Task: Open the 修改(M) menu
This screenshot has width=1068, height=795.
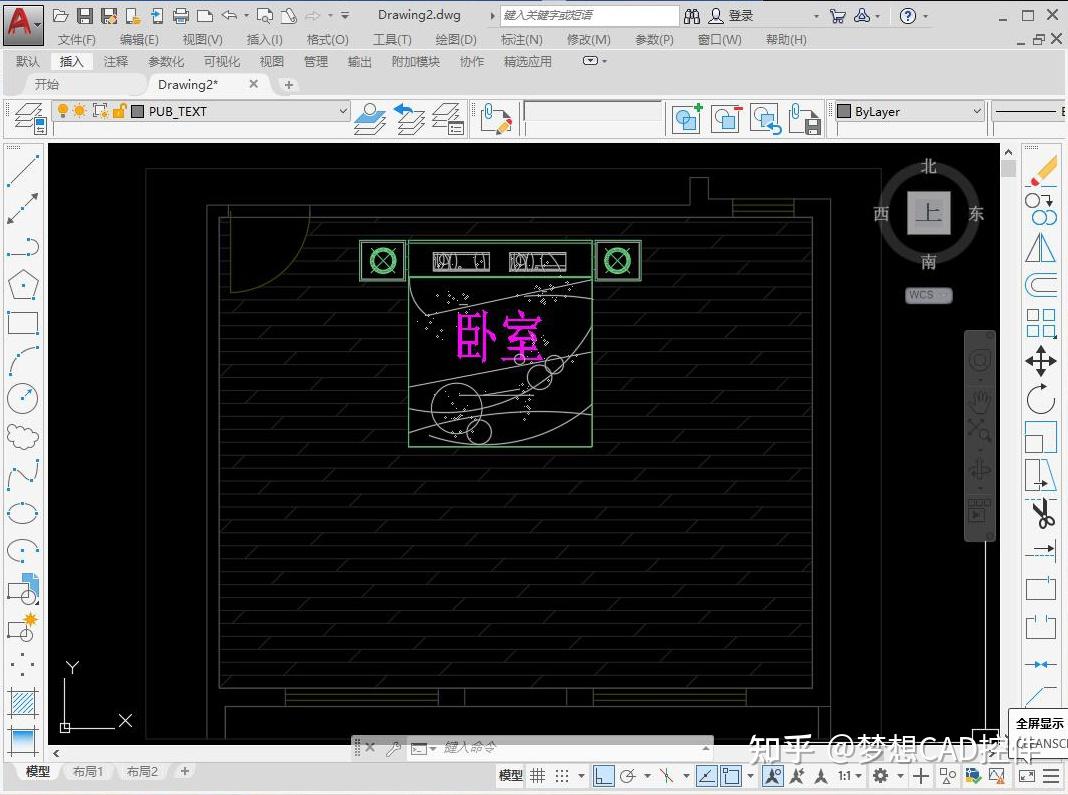Action: tap(588, 40)
